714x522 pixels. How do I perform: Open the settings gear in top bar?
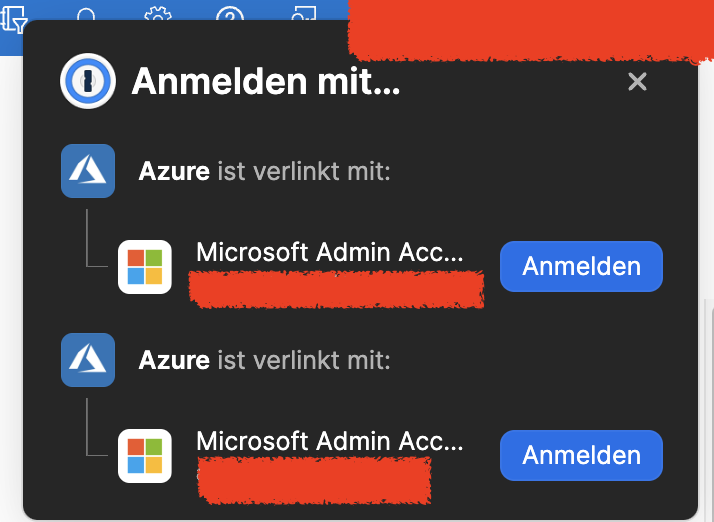(157, 14)
